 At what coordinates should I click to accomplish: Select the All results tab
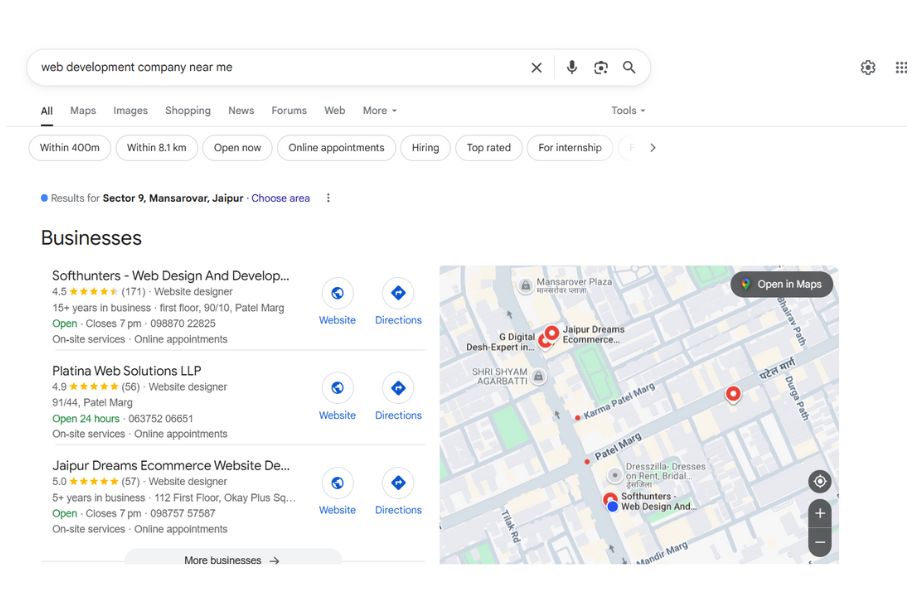click(x=47, y=111)
